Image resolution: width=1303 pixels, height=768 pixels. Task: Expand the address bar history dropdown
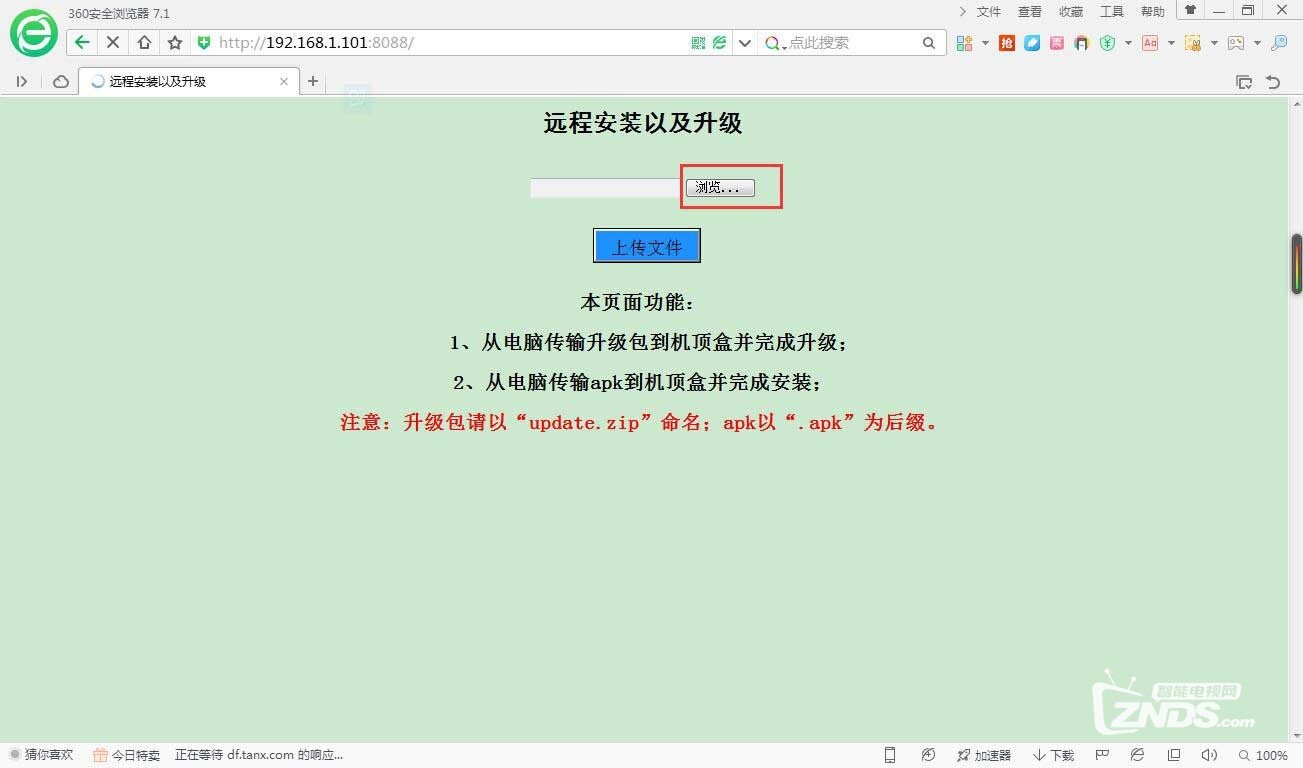(x=744, y=43)
